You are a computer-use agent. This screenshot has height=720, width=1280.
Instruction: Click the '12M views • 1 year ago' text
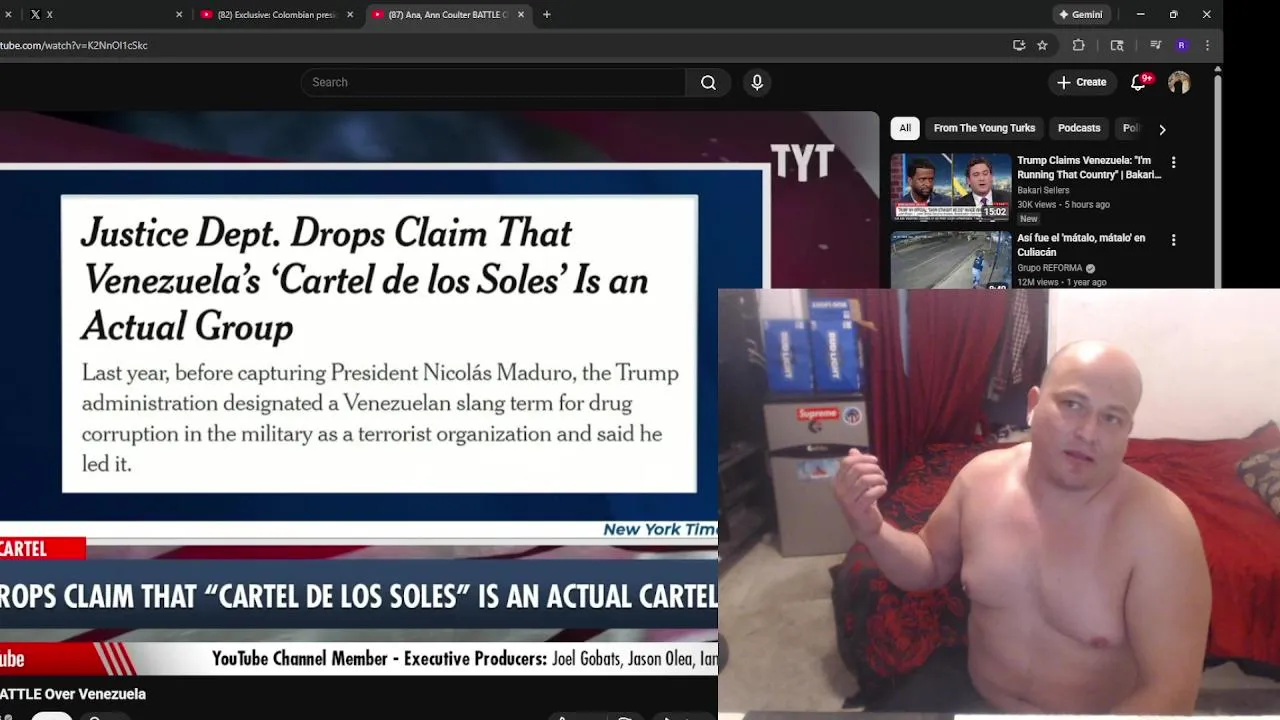pos(1062,282)
